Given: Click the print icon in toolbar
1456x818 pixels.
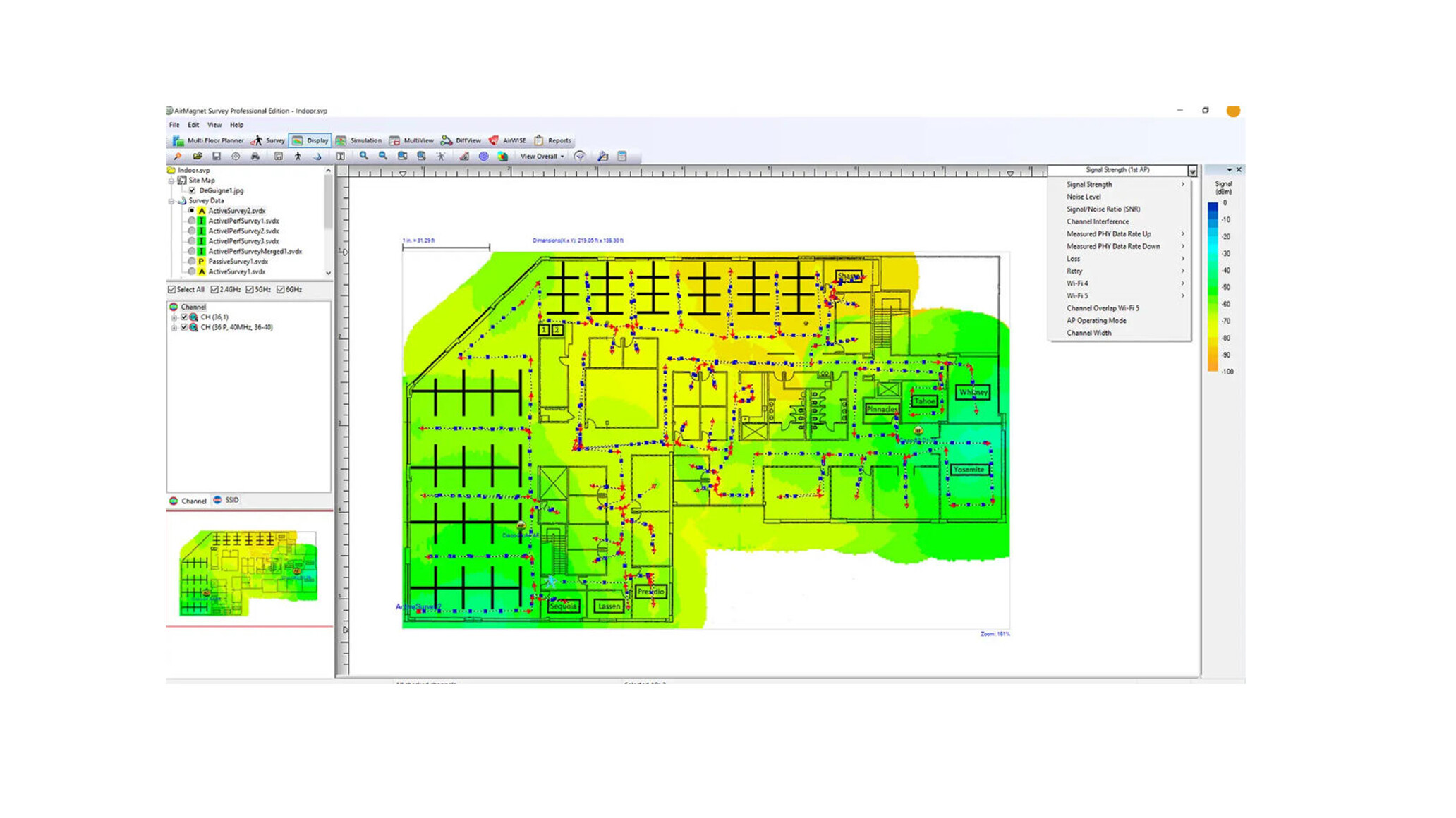Looking at the screenshot, I should tap(255, 157).
